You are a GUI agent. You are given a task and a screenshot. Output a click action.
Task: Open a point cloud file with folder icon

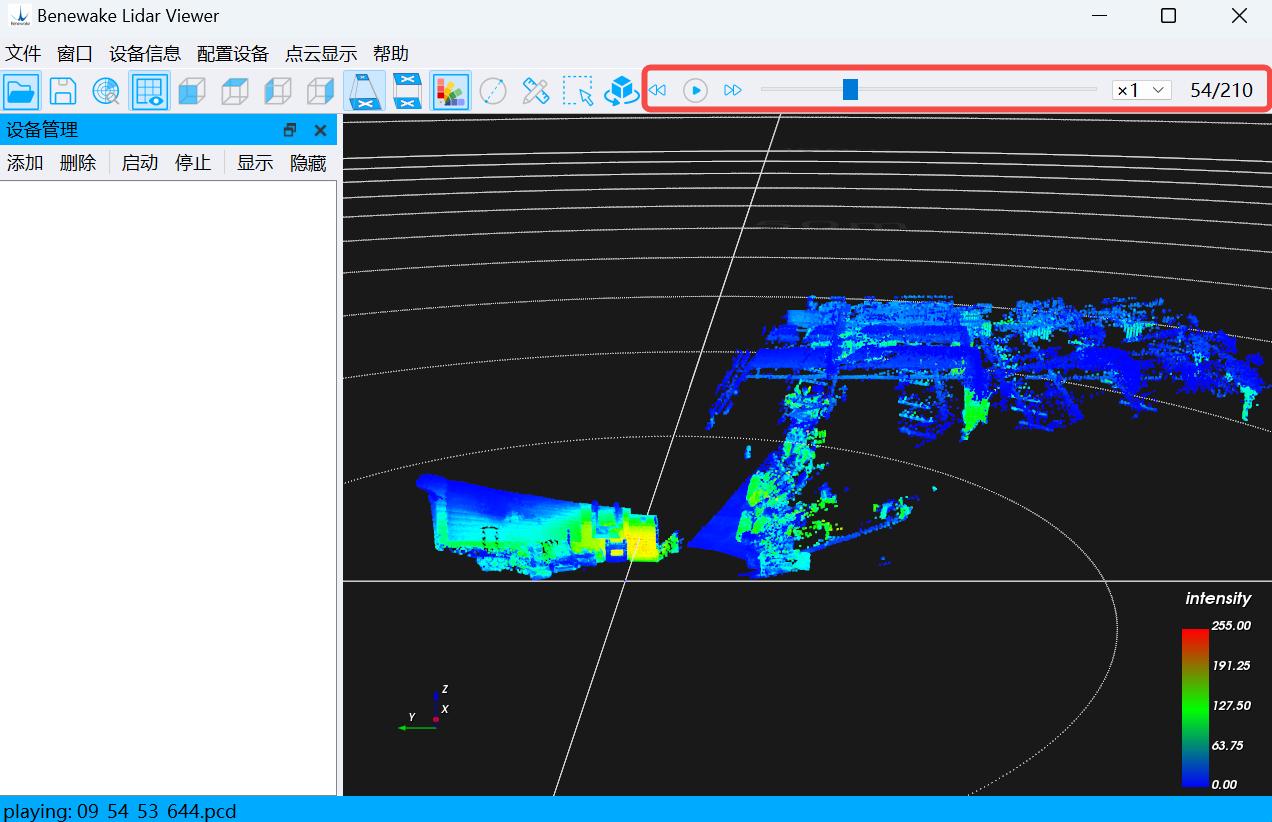tap(21, 91)
